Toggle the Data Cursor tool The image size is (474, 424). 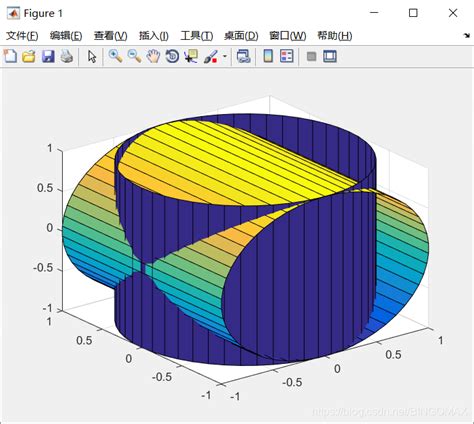(x=191, y=56)
